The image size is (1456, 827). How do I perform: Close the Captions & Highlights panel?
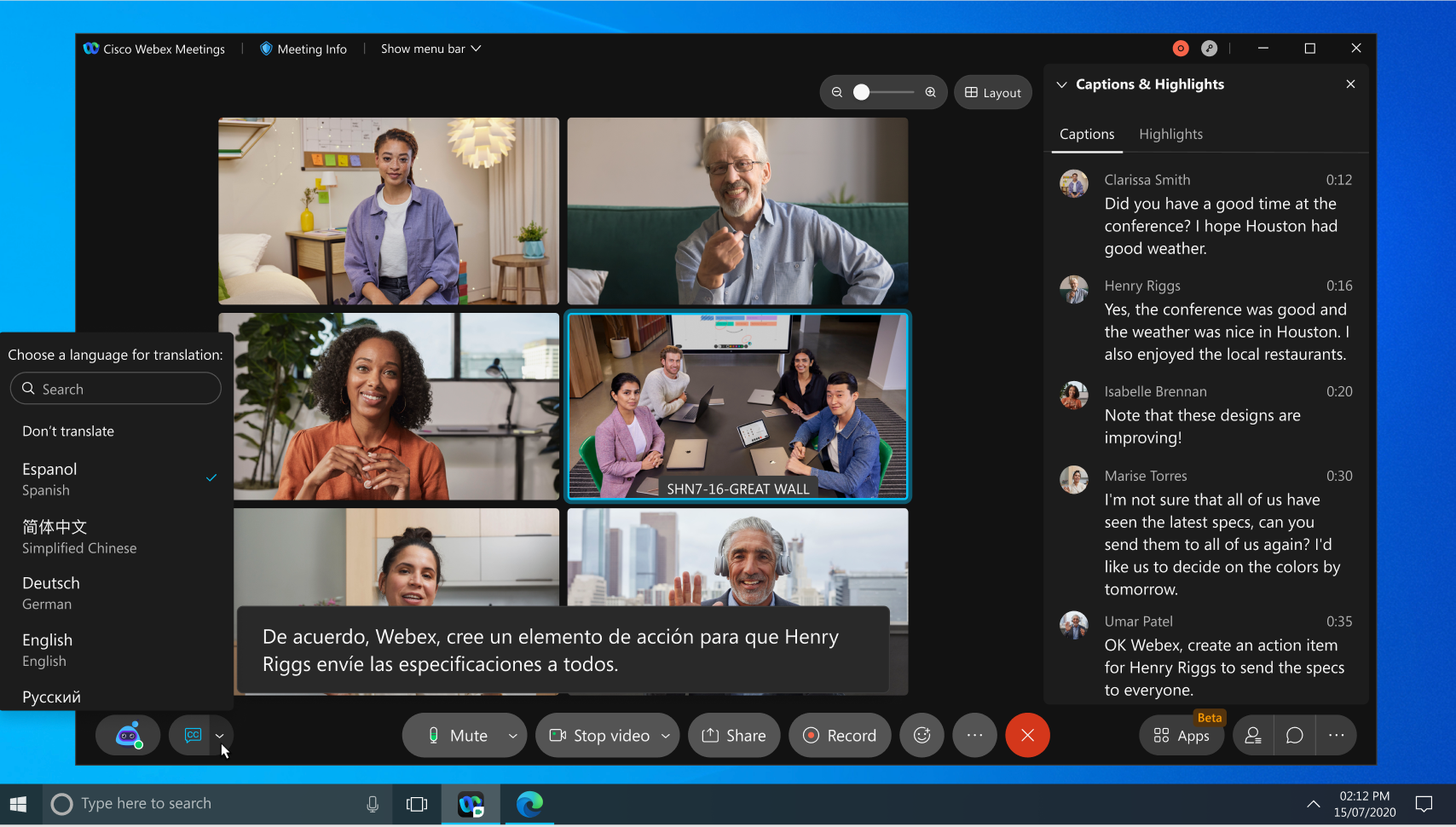pyautogui.click(x=1350, y=84)
